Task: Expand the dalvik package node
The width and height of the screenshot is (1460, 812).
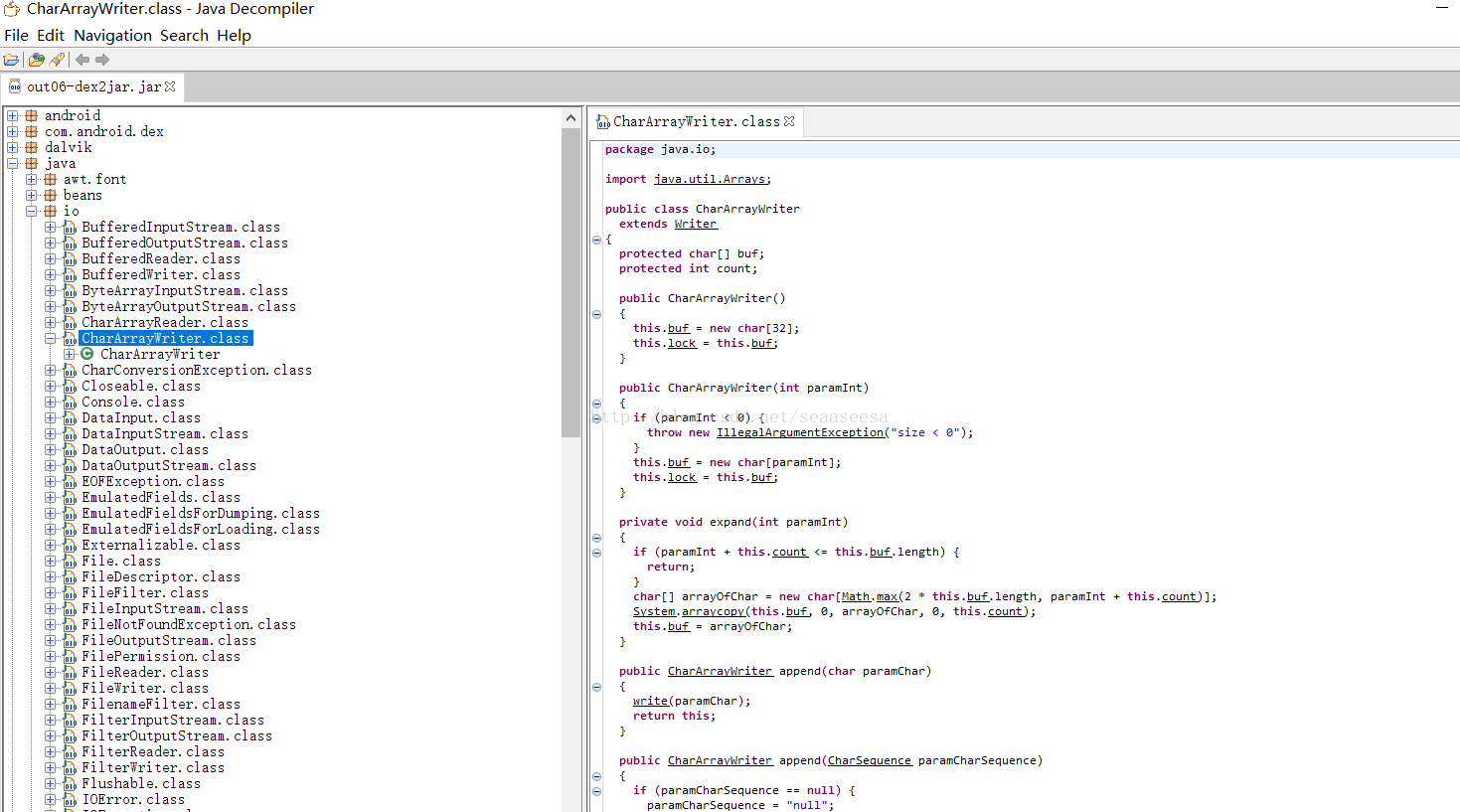Action: (13, 147)
